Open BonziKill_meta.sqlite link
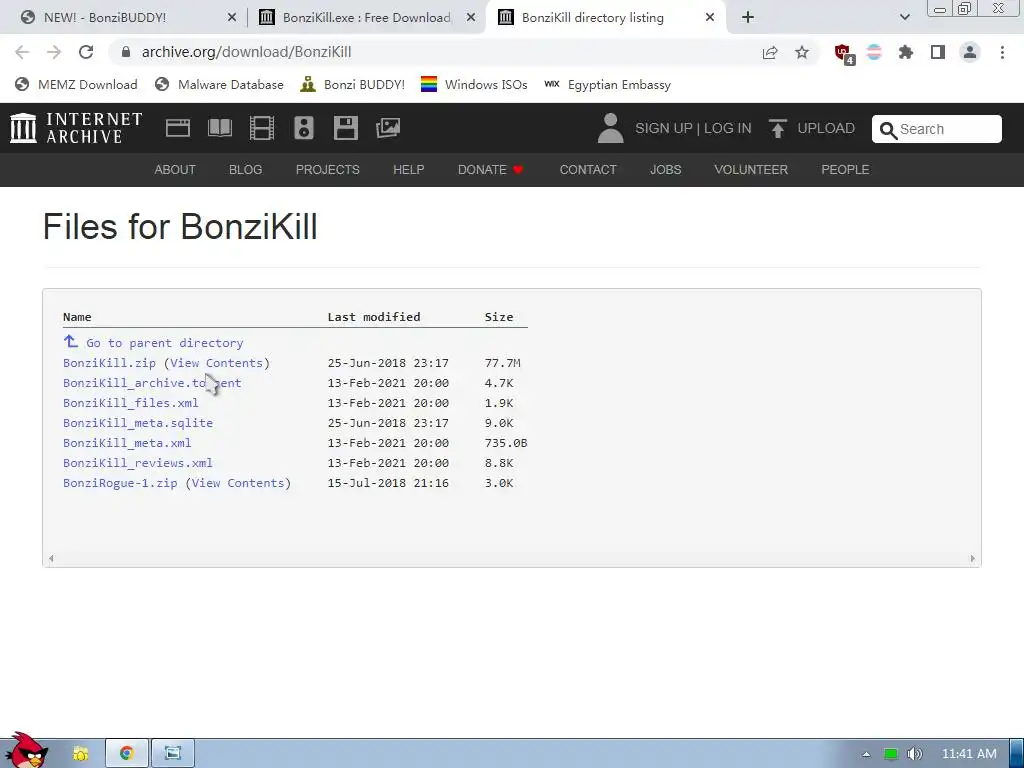The height and width of the screenshot is (768, 1024). (138, 423)
